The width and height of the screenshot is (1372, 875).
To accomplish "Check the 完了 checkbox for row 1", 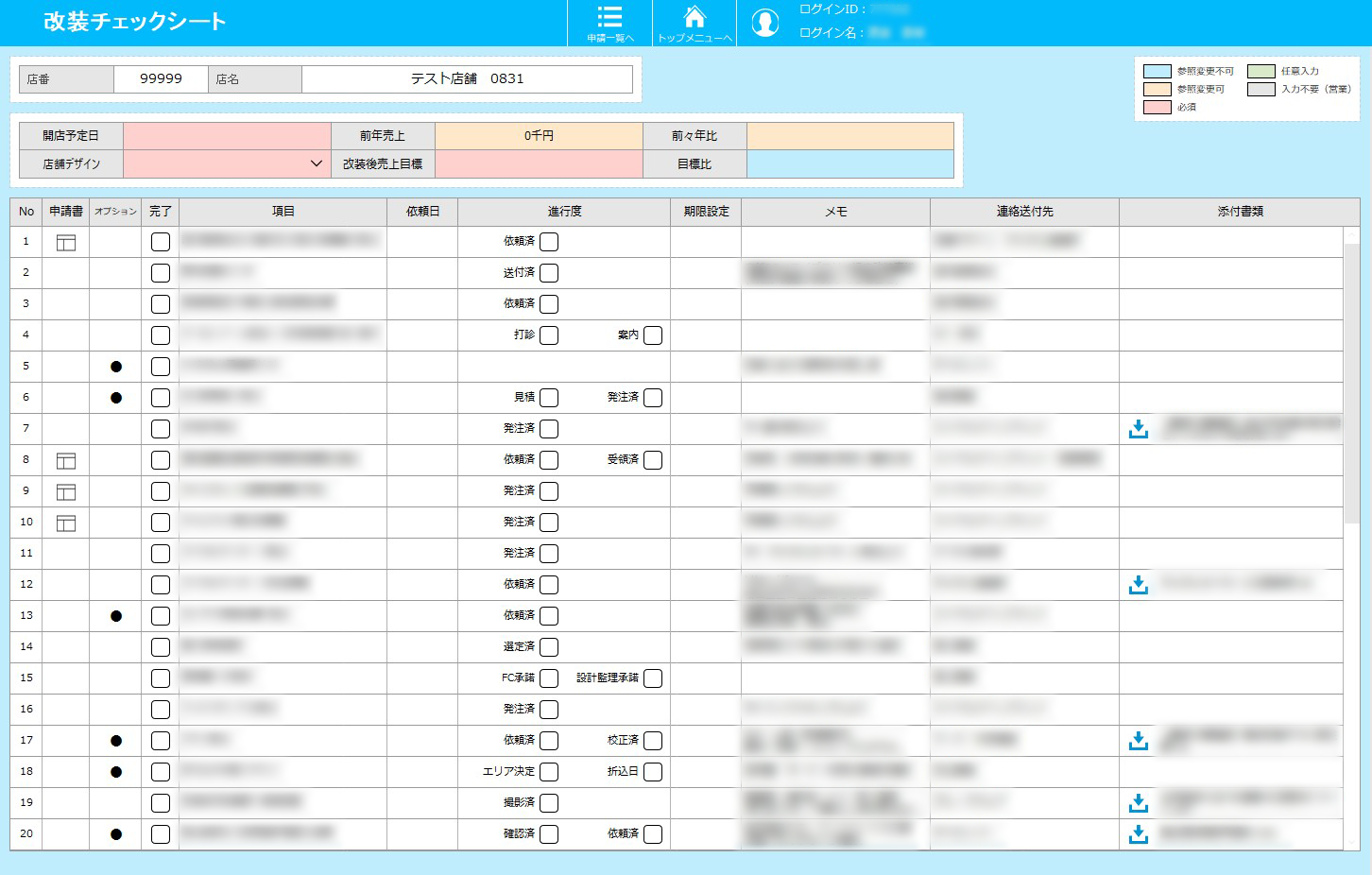I will [x=161, y=242].
